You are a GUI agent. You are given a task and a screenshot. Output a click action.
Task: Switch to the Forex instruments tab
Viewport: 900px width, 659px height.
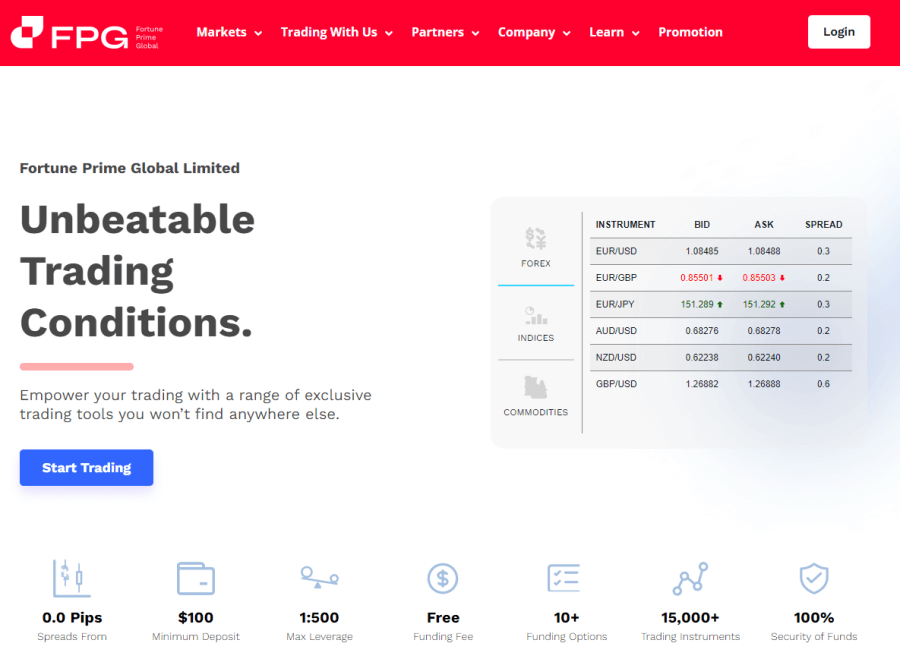click(536, 248)
